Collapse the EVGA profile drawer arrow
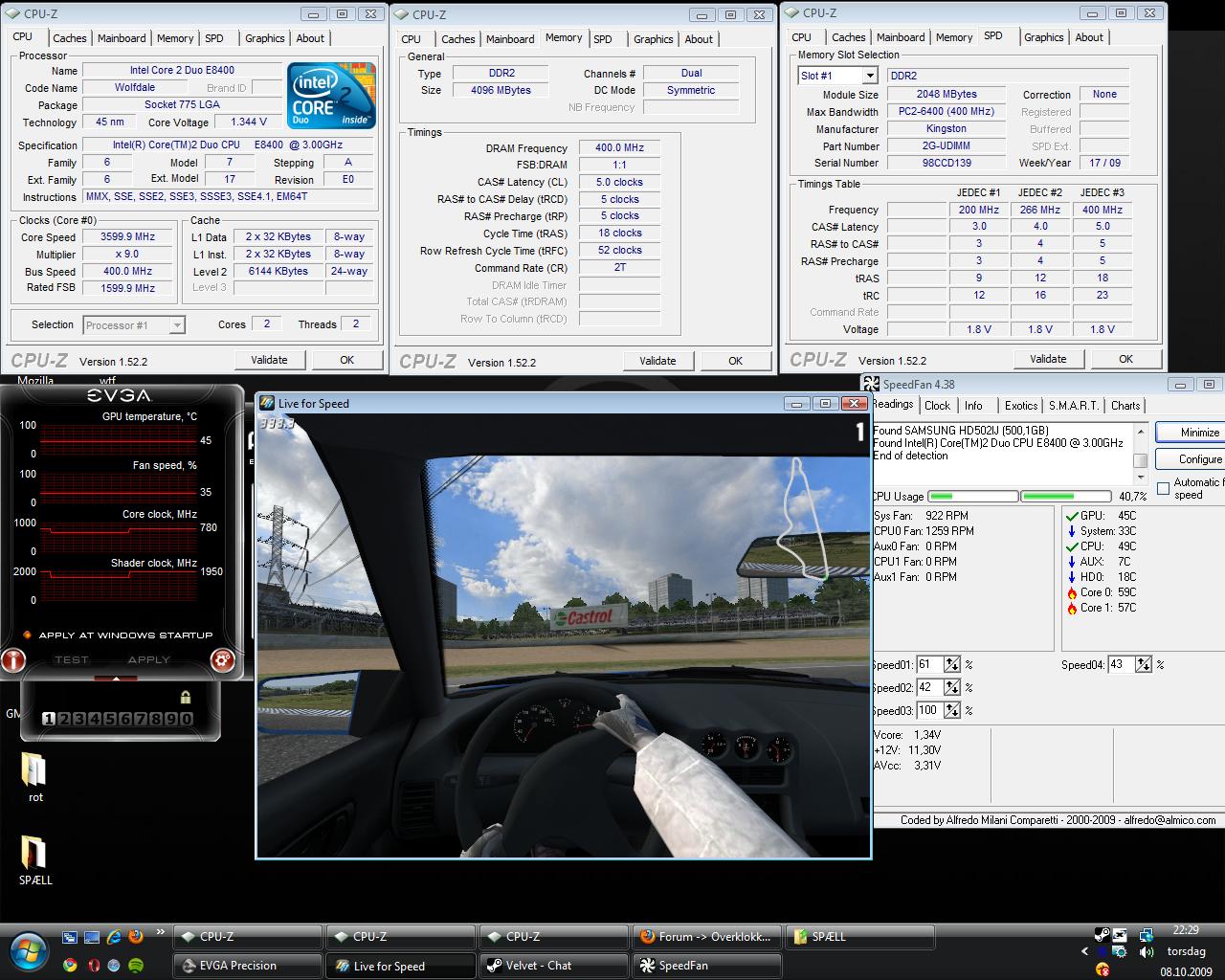The image size is (1225, 980). [117, 679]
